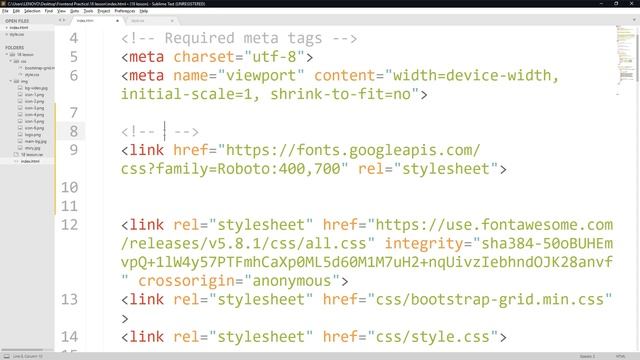The height and width of the screenshot is (360, 640).
Task: Click the crossorigin="anonymous" attribute
Action: click(239, 281)
